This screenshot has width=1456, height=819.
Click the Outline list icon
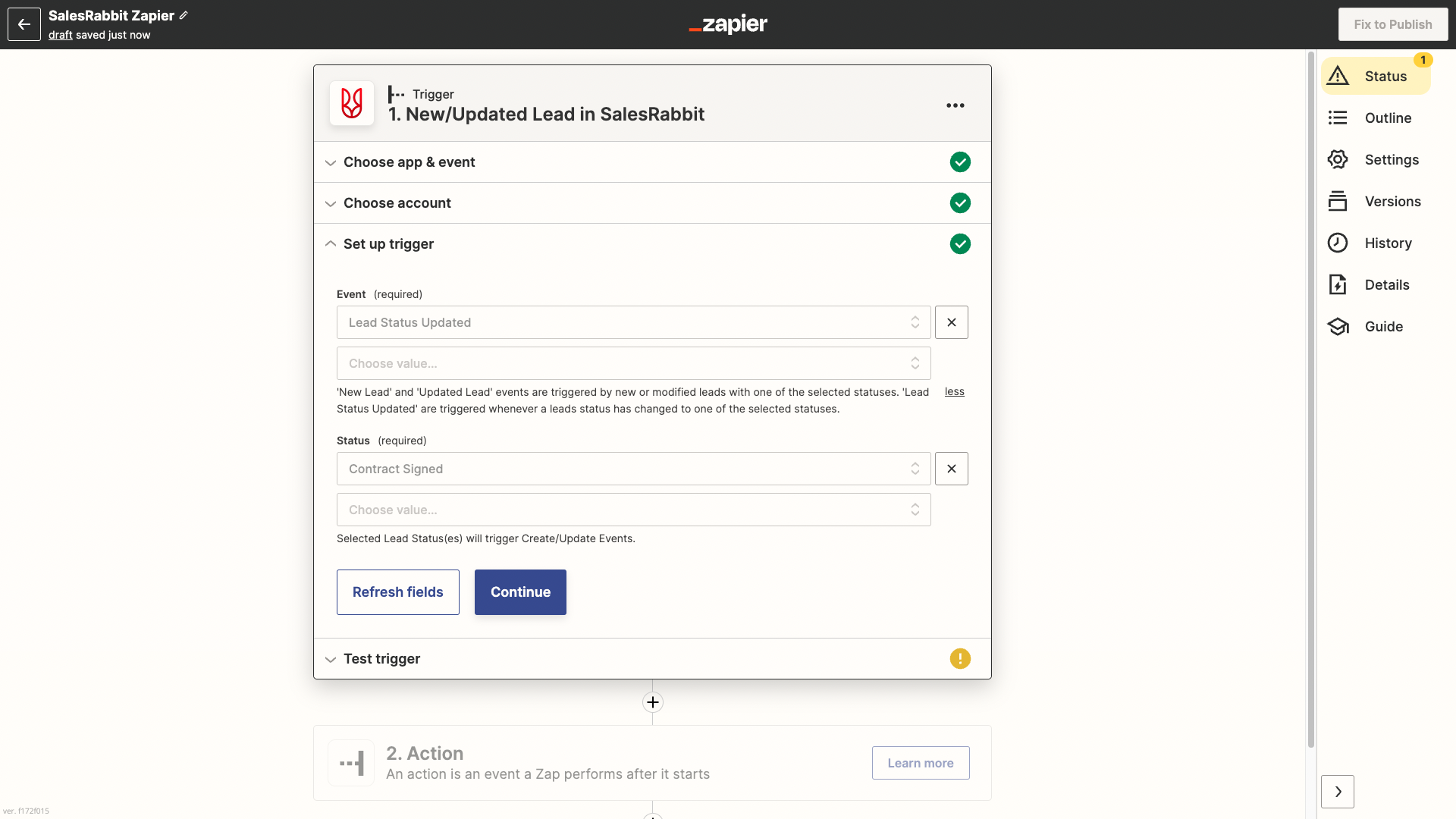coord(1338,118)
